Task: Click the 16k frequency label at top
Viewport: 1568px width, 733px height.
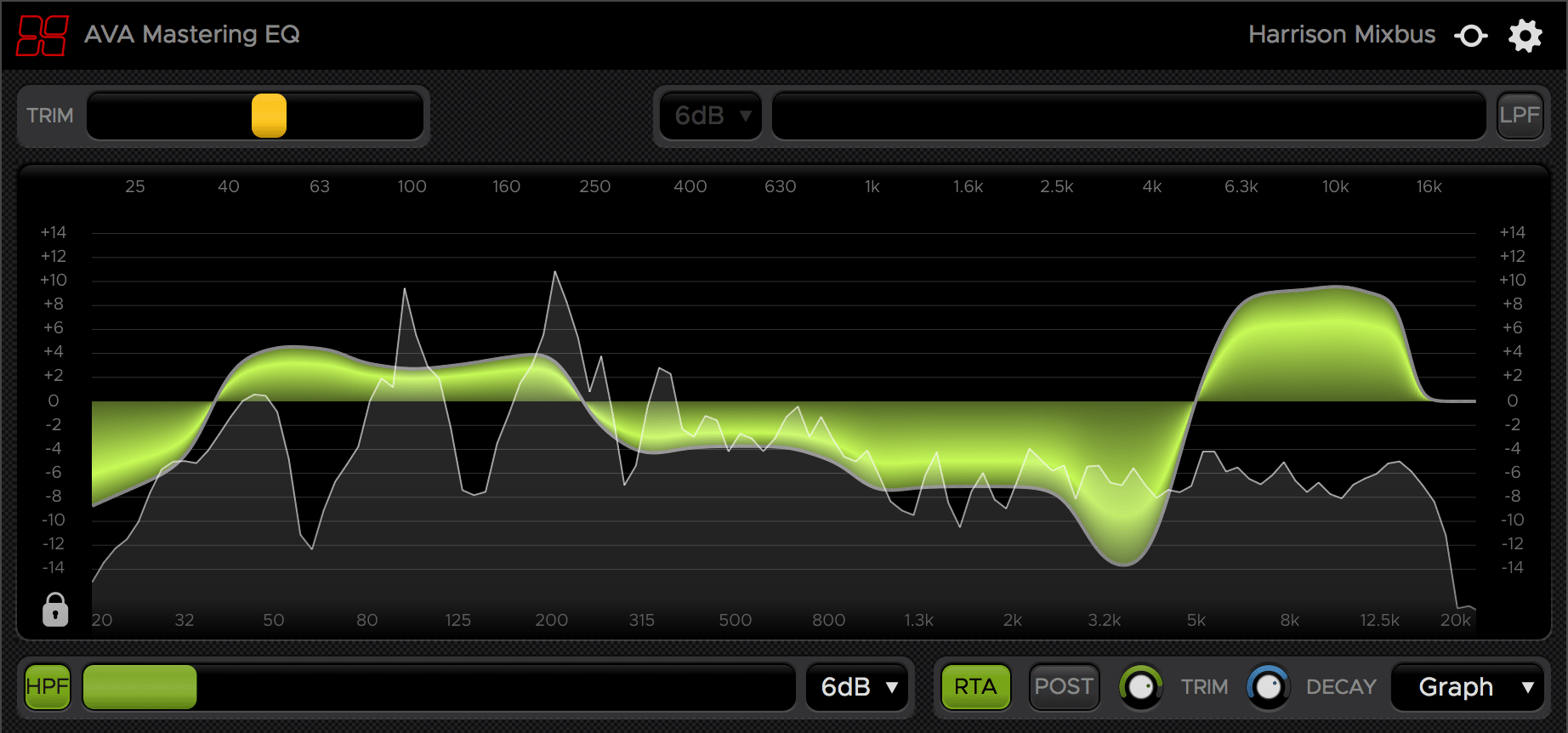Action: click(1429, 186)
